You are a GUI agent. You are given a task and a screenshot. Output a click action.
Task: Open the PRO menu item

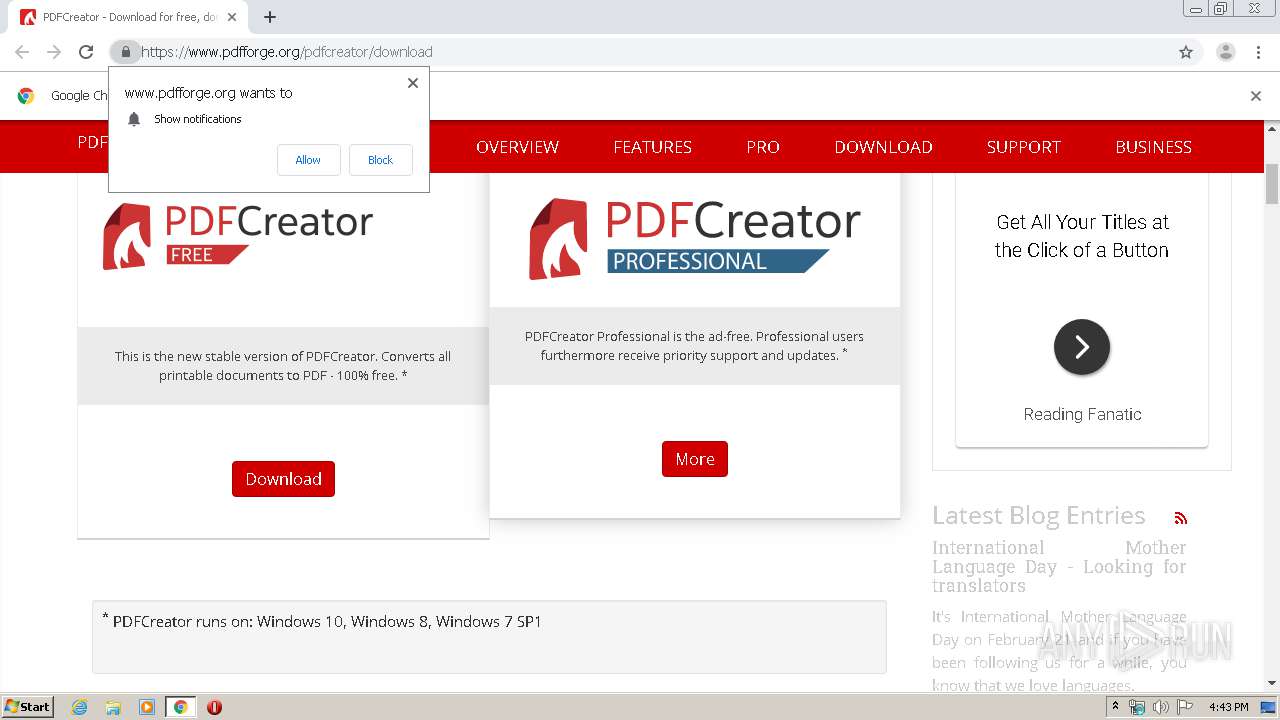point(763,147)
